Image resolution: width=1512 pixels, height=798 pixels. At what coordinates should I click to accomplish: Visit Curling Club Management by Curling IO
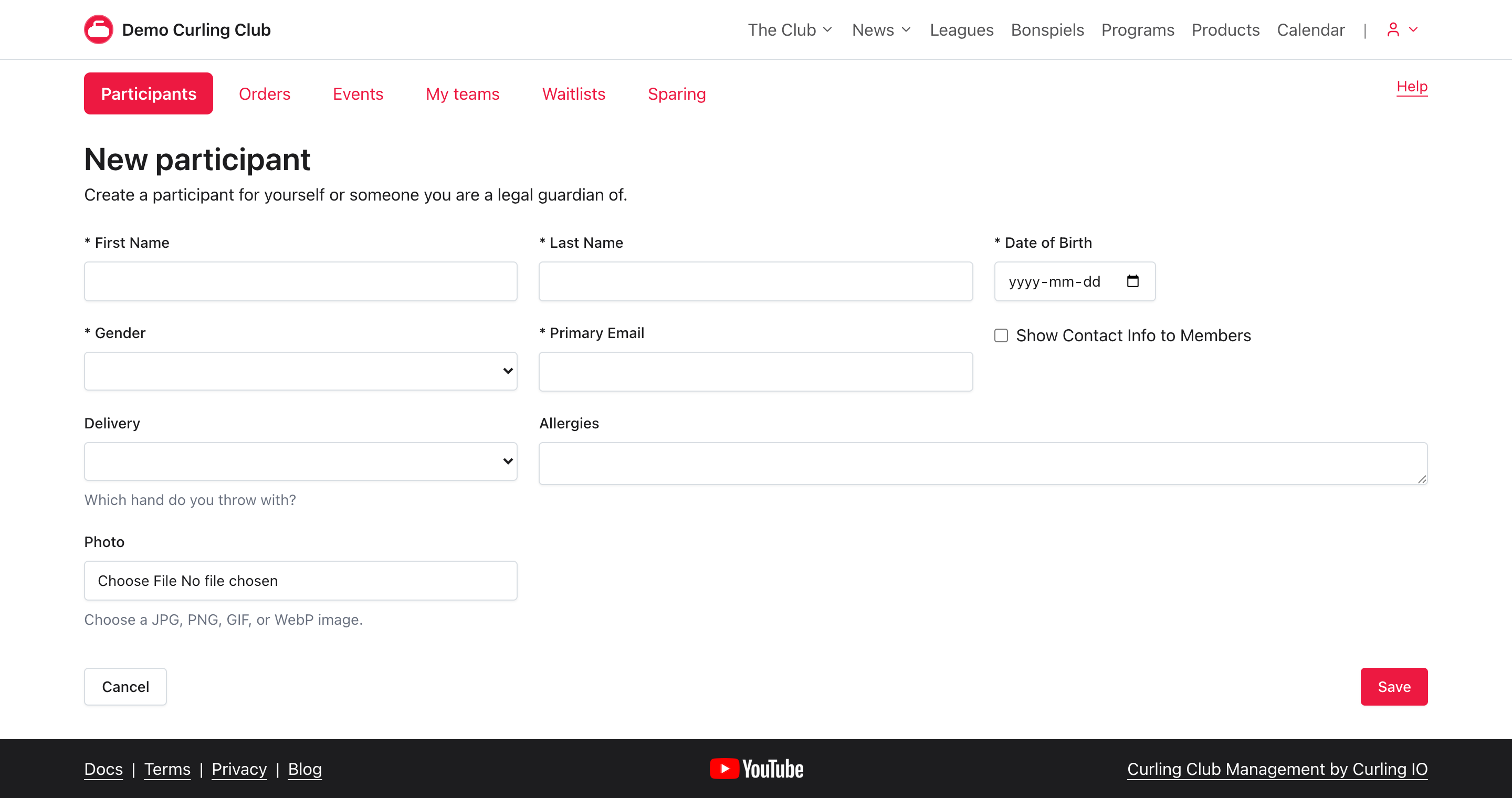pyautogui.click(x=1277, y=769)
